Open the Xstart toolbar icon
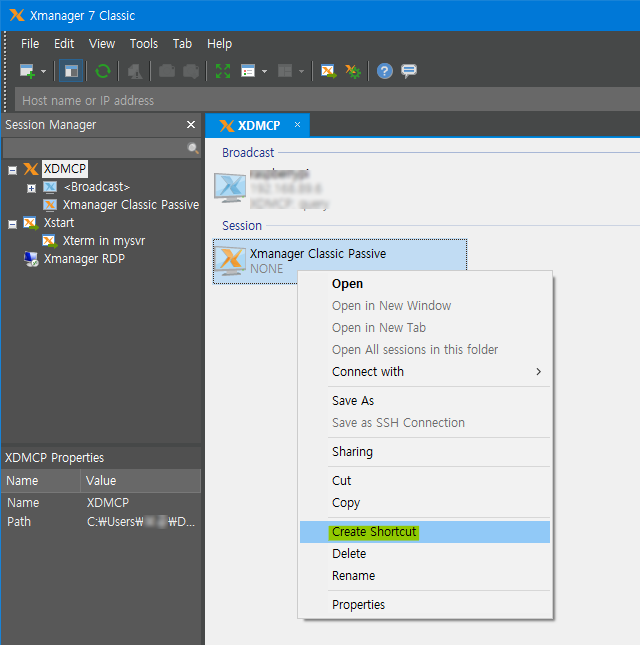Screen dimensions: 640x645 [x=328, y=71]
